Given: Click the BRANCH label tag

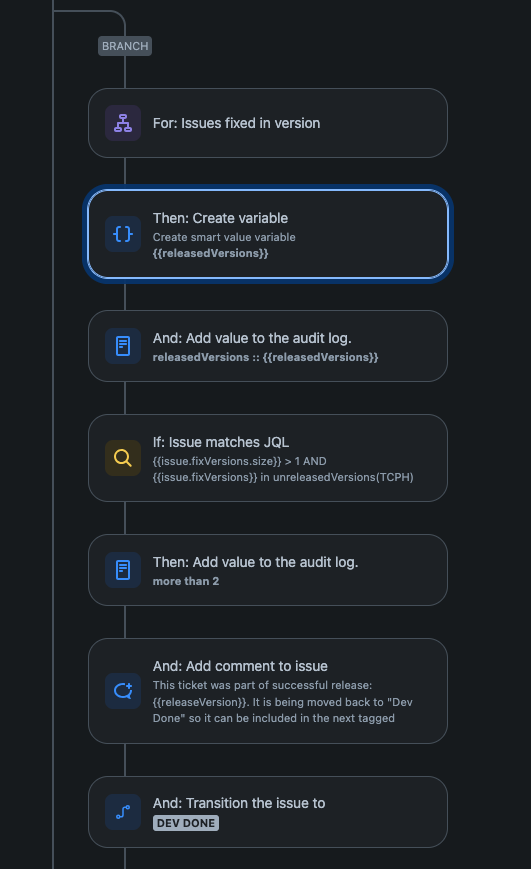Looking at the screenshot, I should (x=125, y=46).
